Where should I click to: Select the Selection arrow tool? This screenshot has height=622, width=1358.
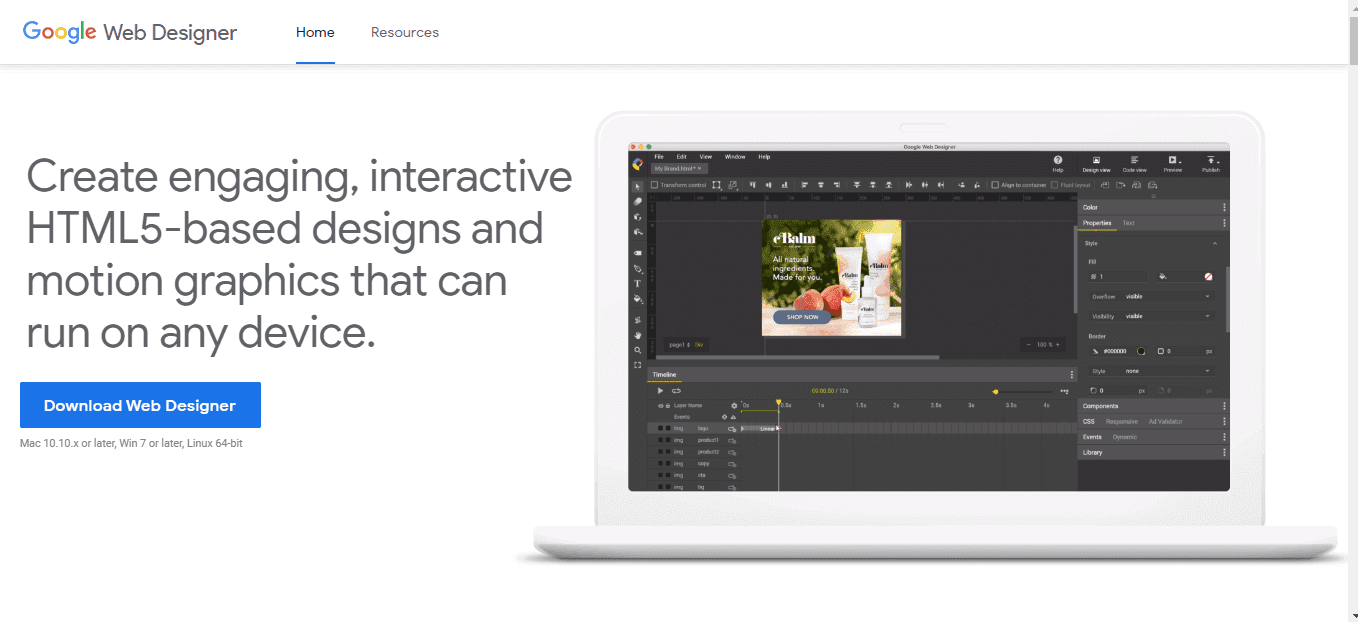click(x=639, y=185)
